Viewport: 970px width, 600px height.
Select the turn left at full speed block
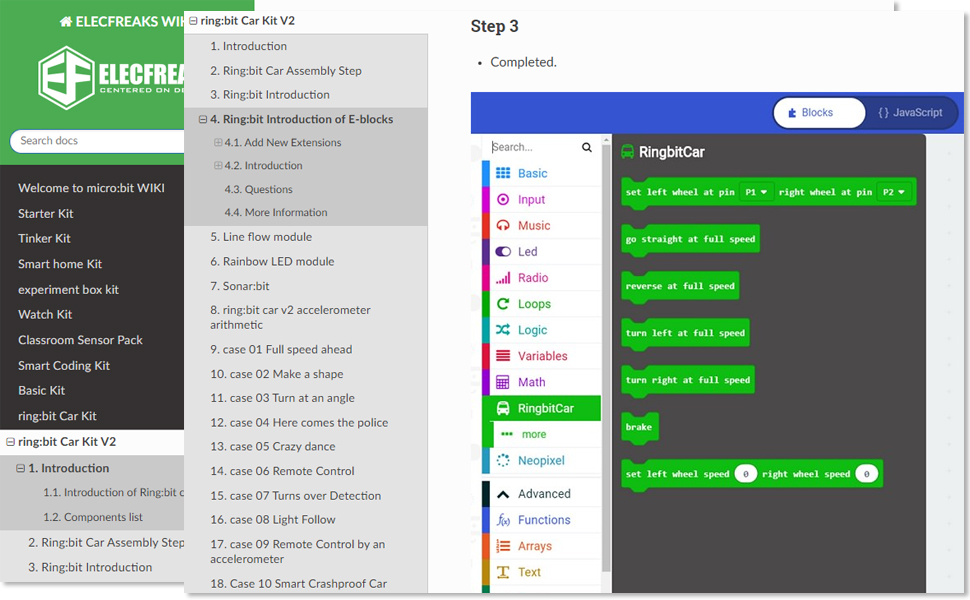tap(685, 333)
